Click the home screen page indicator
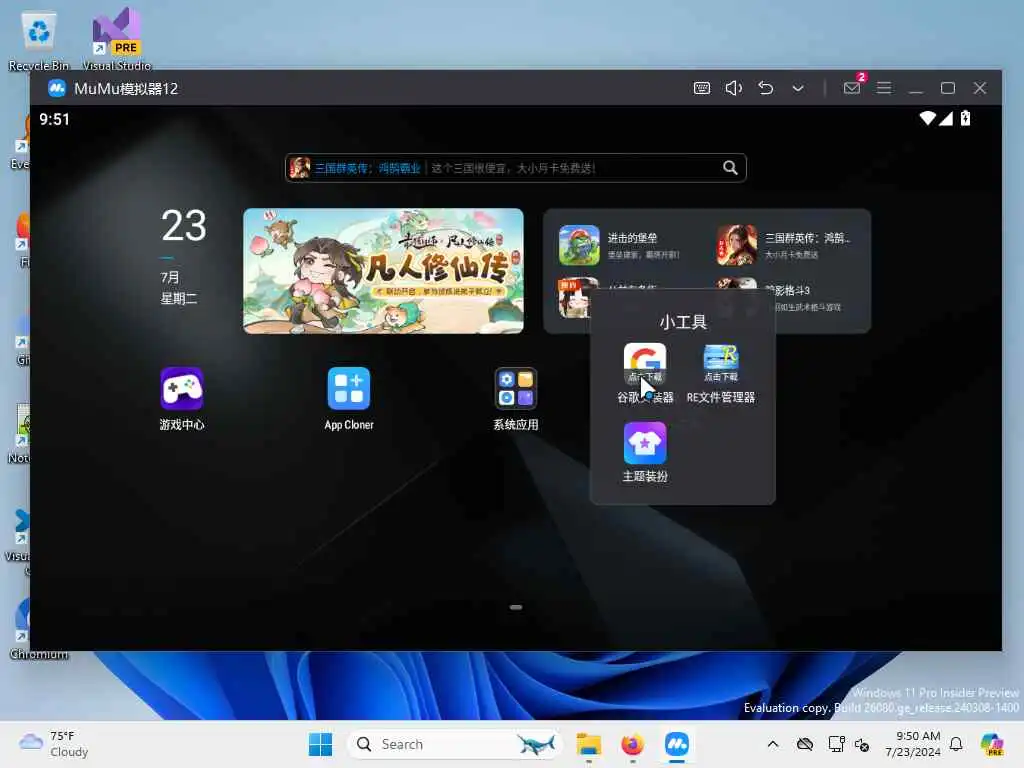Viewport: 1024px width, 768px height. pyautogui.click(x=516, y=607)
